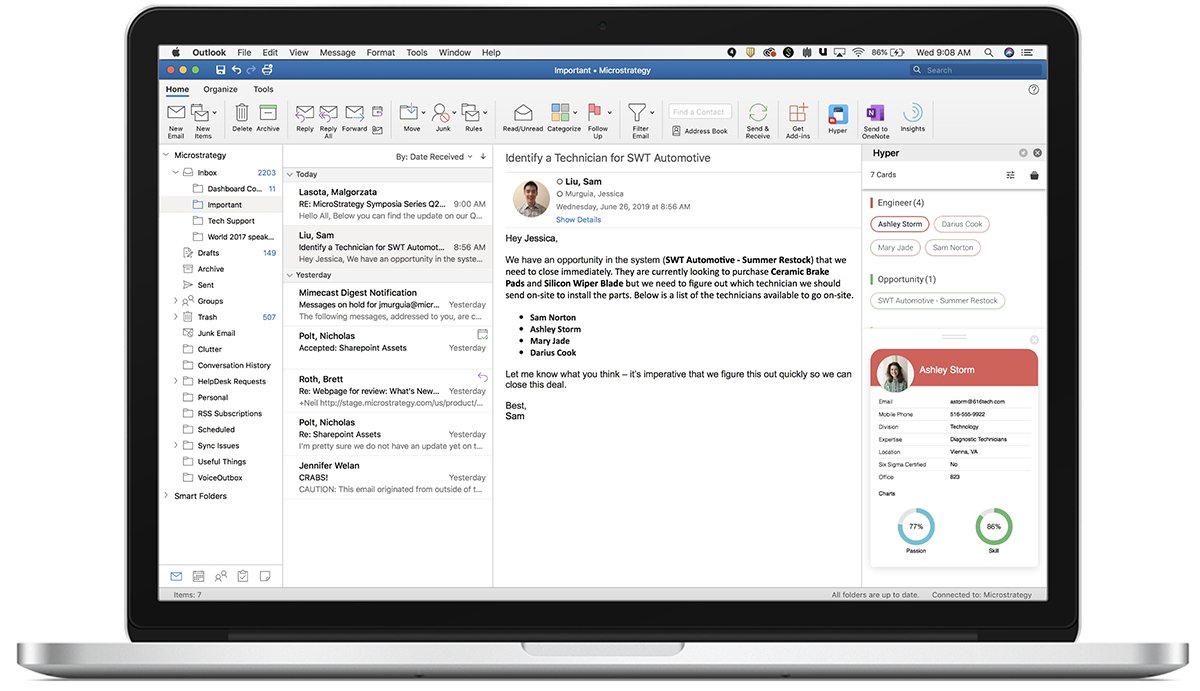Open the Message menu in the menu bar
The width and height of the screenshot is (1200, 691).
tap(337, 52)
